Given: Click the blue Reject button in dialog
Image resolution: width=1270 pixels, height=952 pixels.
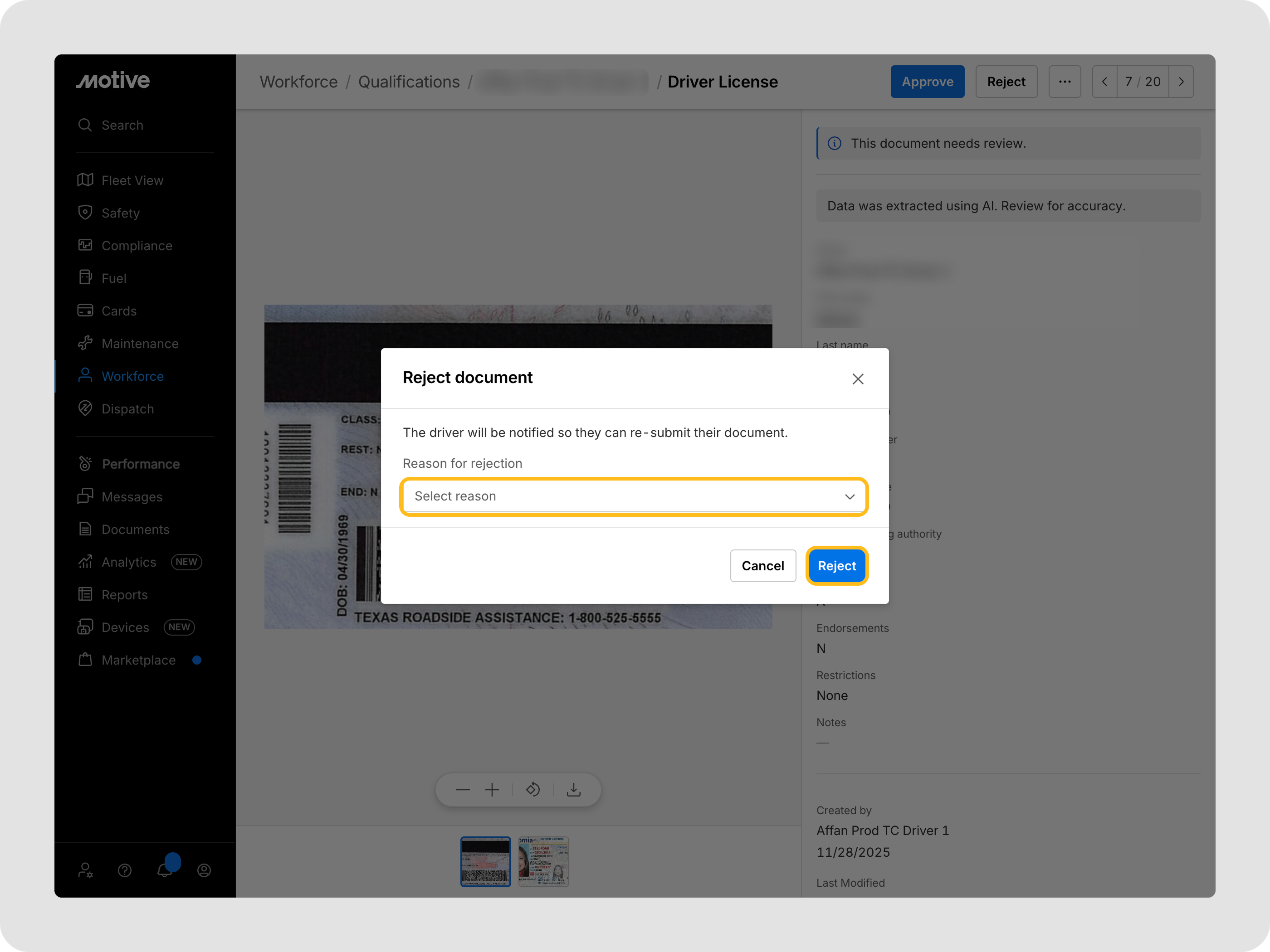Looking at the screenshot, I should tap(836, 566).
